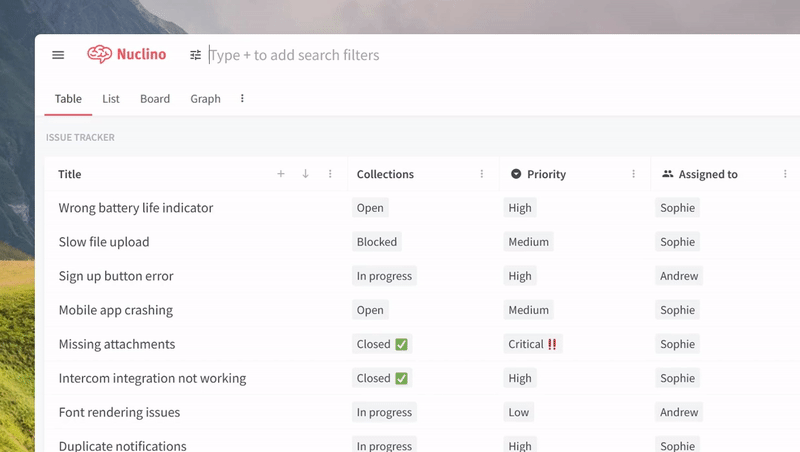Open search filter options icon
The image size is (800, 452).
pyautogui.click(x=195, y=55)
